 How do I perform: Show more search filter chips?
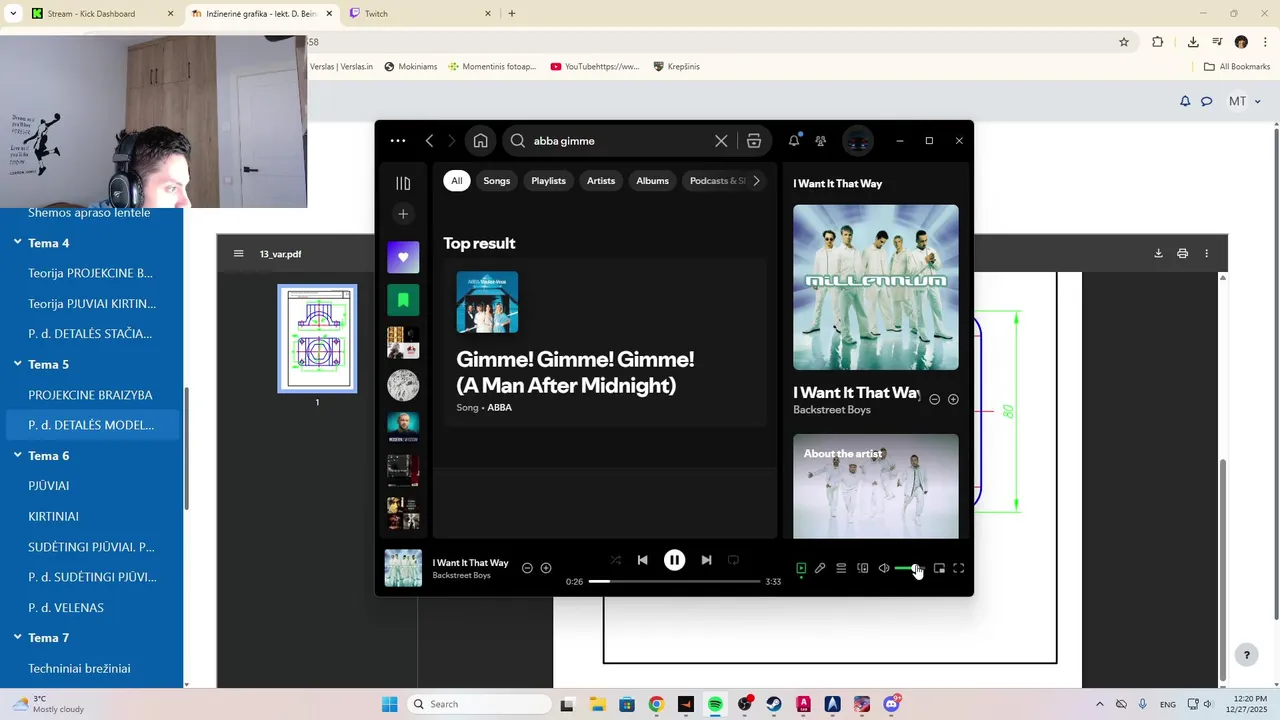point(757,181)
